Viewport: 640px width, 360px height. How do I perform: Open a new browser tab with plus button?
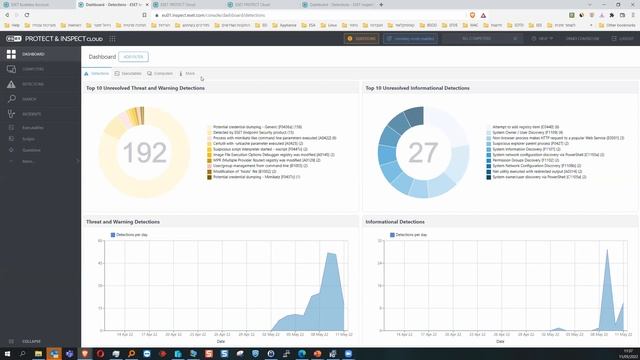coord(381,4)
